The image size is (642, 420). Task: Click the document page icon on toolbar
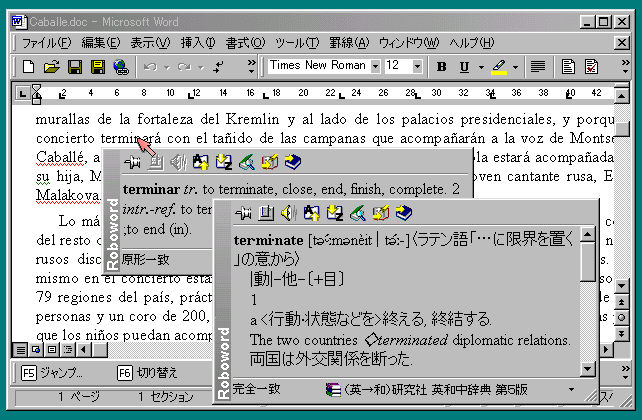[568, 67]
